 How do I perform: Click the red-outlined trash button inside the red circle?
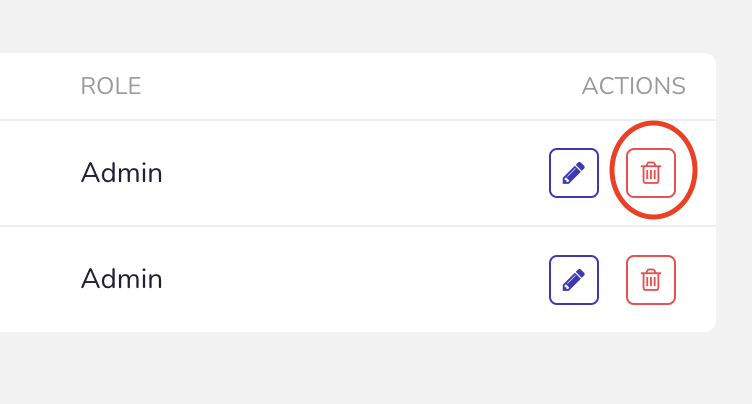(x=651, y=173)
